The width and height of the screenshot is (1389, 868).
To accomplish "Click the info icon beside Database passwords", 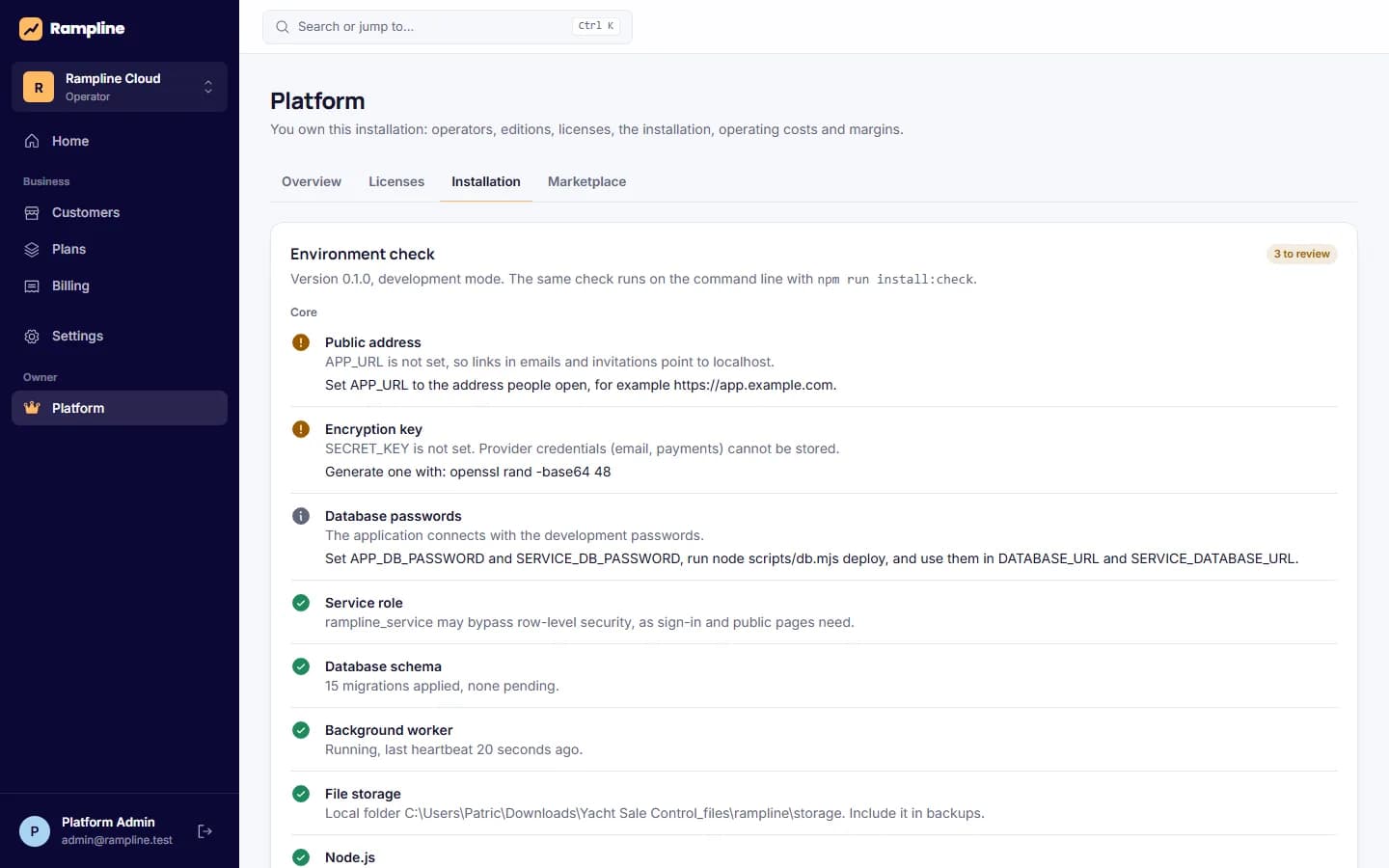I will 301,516.
